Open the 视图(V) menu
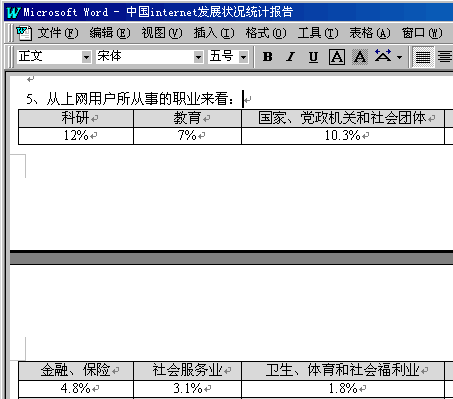 click(x=162, y=33)
